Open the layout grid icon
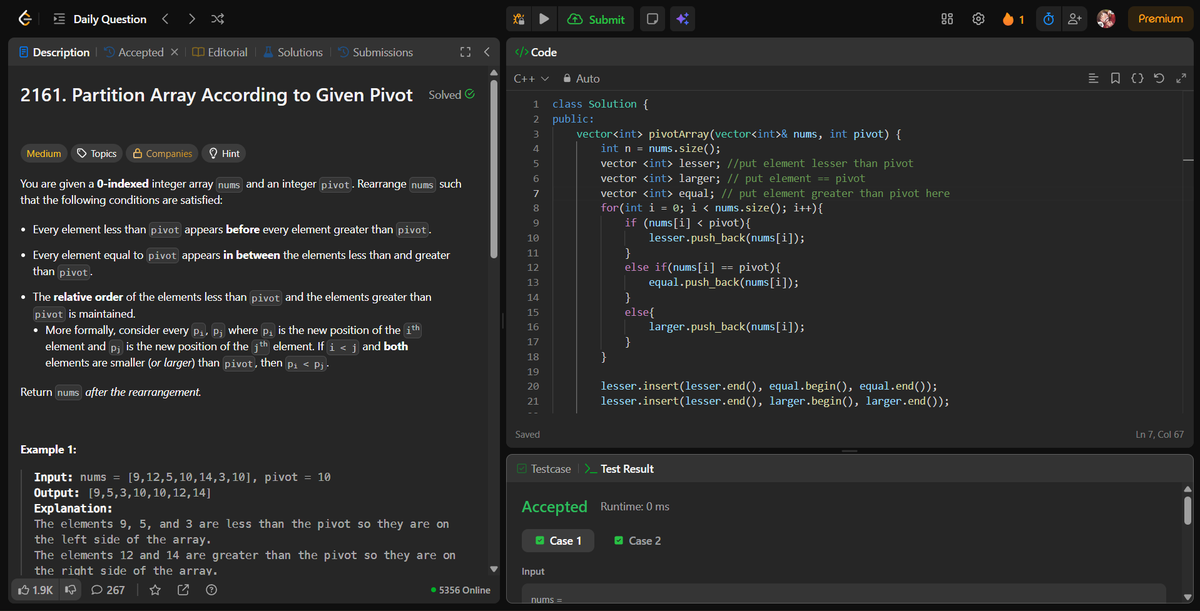Viewport: 1200px width, 611px height. tap(947, 19)
